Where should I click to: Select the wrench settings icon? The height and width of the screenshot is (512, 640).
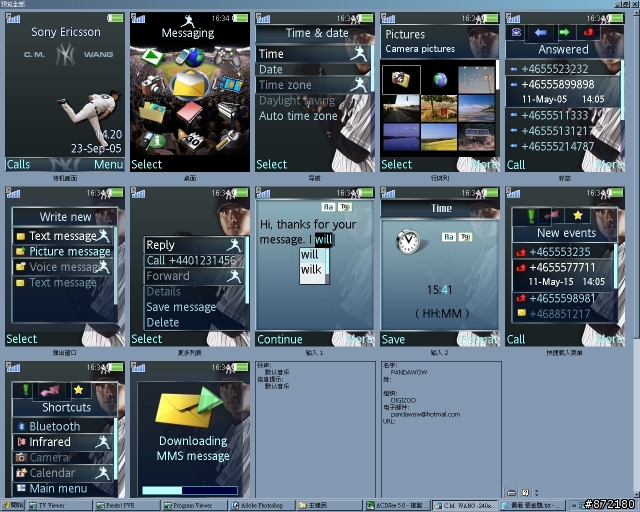(x=228, y=140)
